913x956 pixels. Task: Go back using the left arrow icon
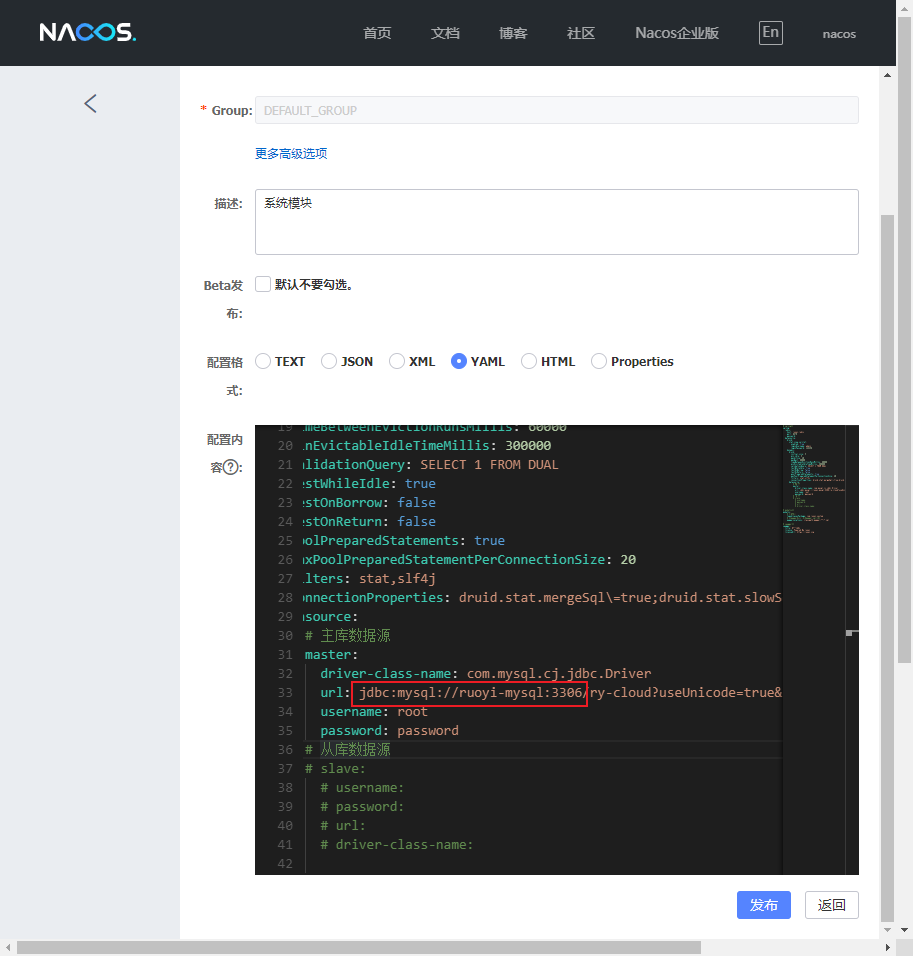click(90, 104)
